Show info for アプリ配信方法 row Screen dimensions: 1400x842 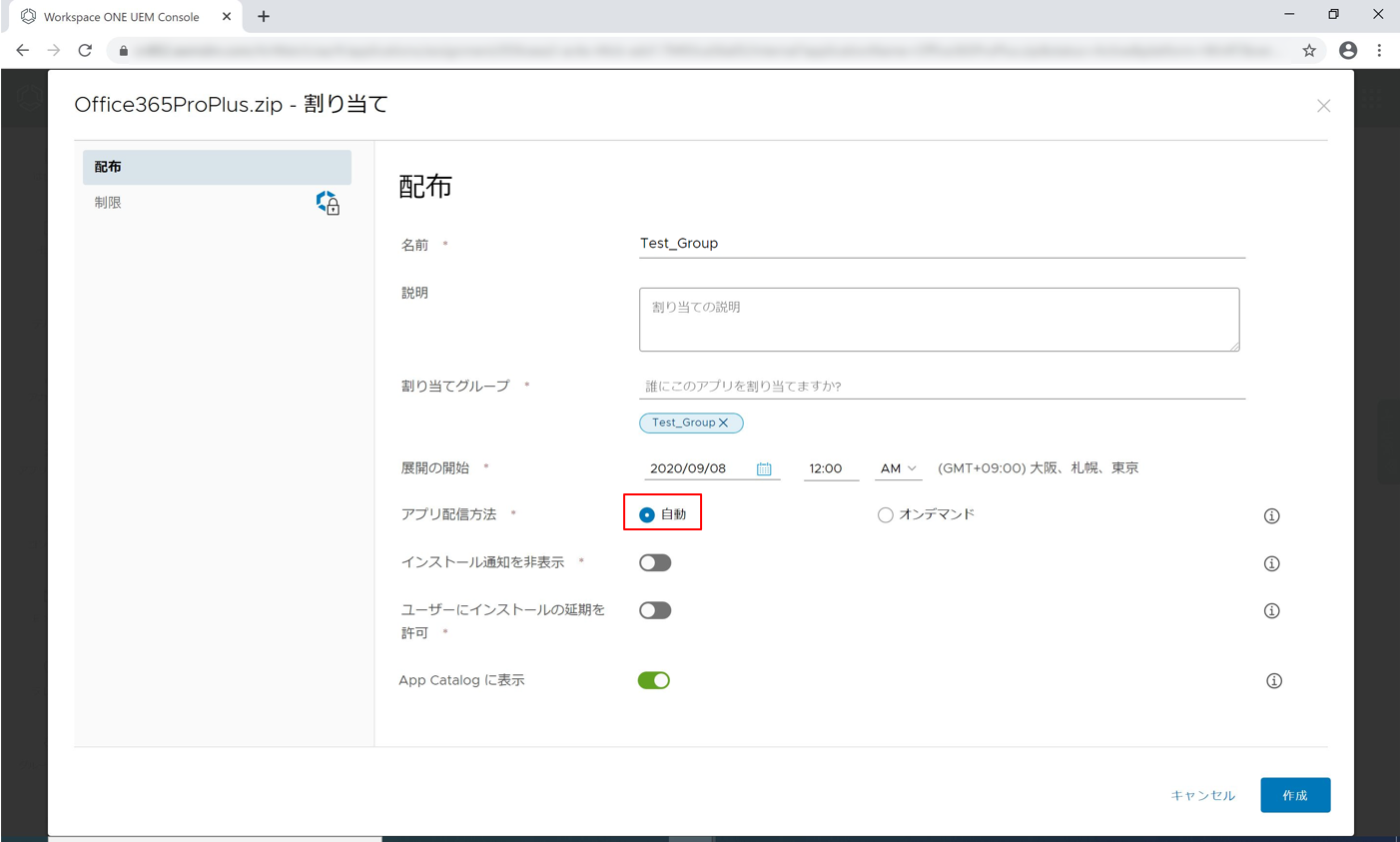click(1271, 516)
